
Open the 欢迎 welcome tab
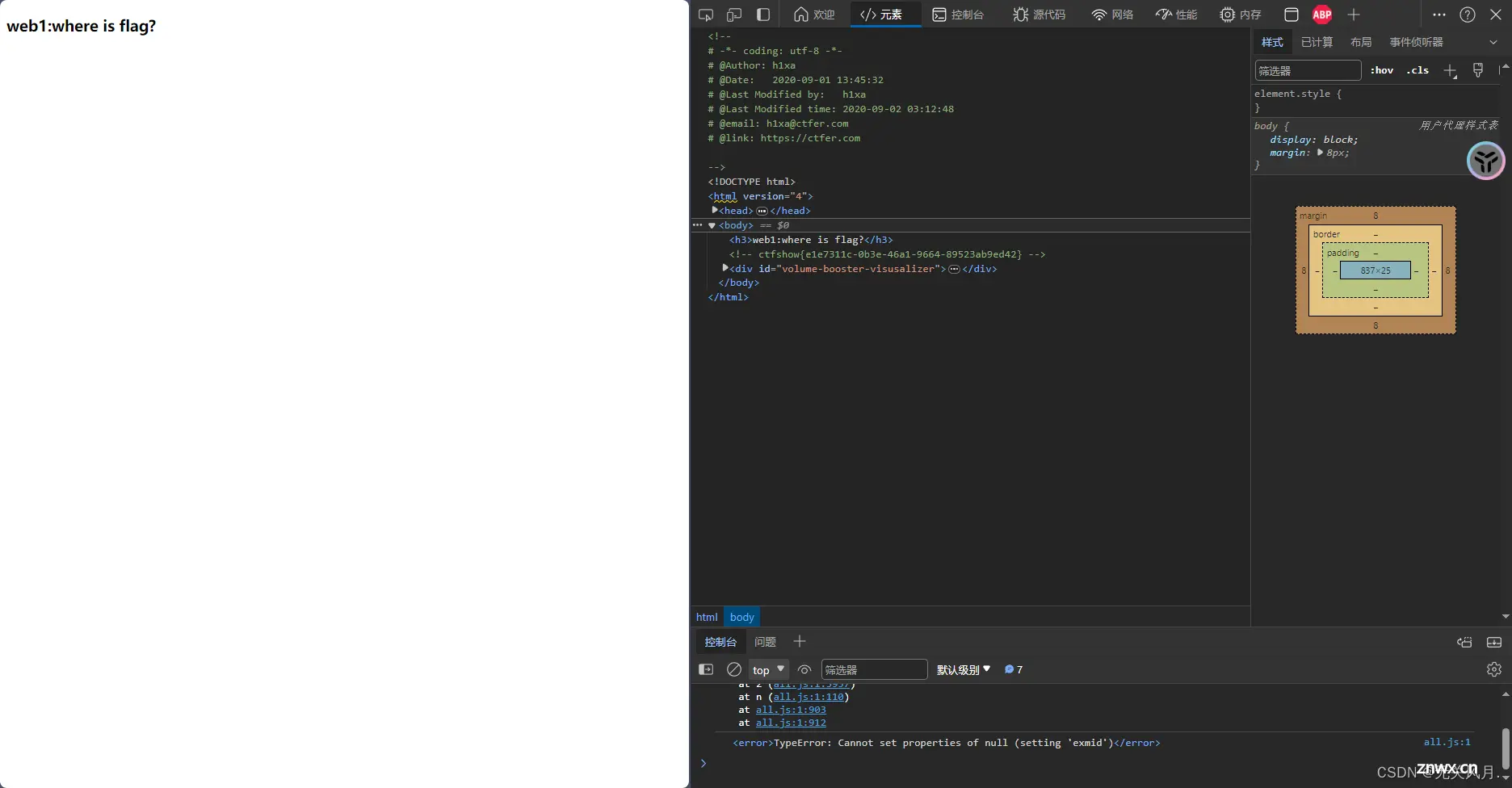click(814, 15)
